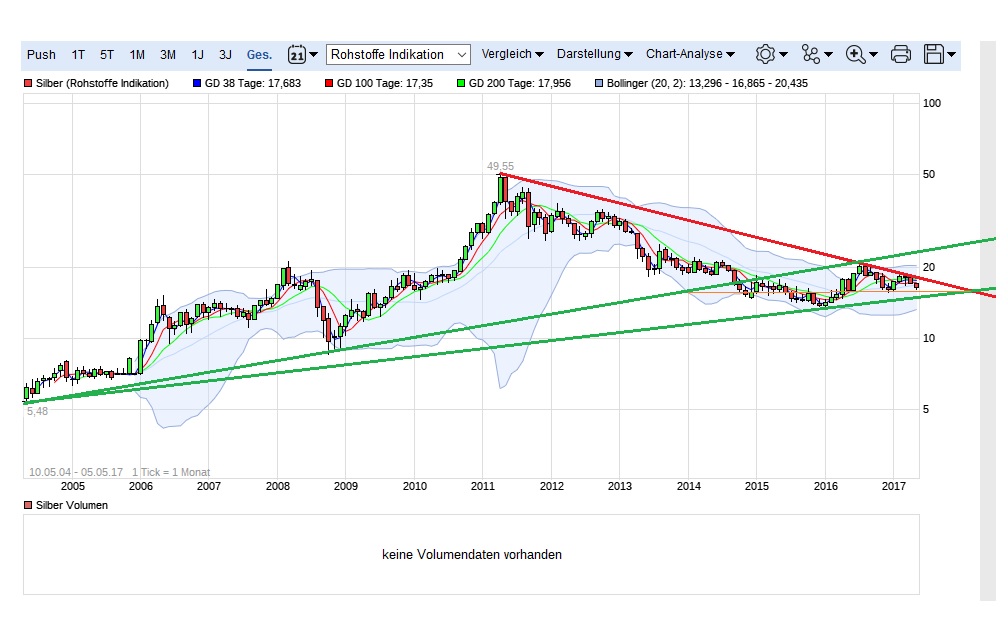Click the red GD 100 Tage color swatch
1008x630 pixels.
[329, 84]
